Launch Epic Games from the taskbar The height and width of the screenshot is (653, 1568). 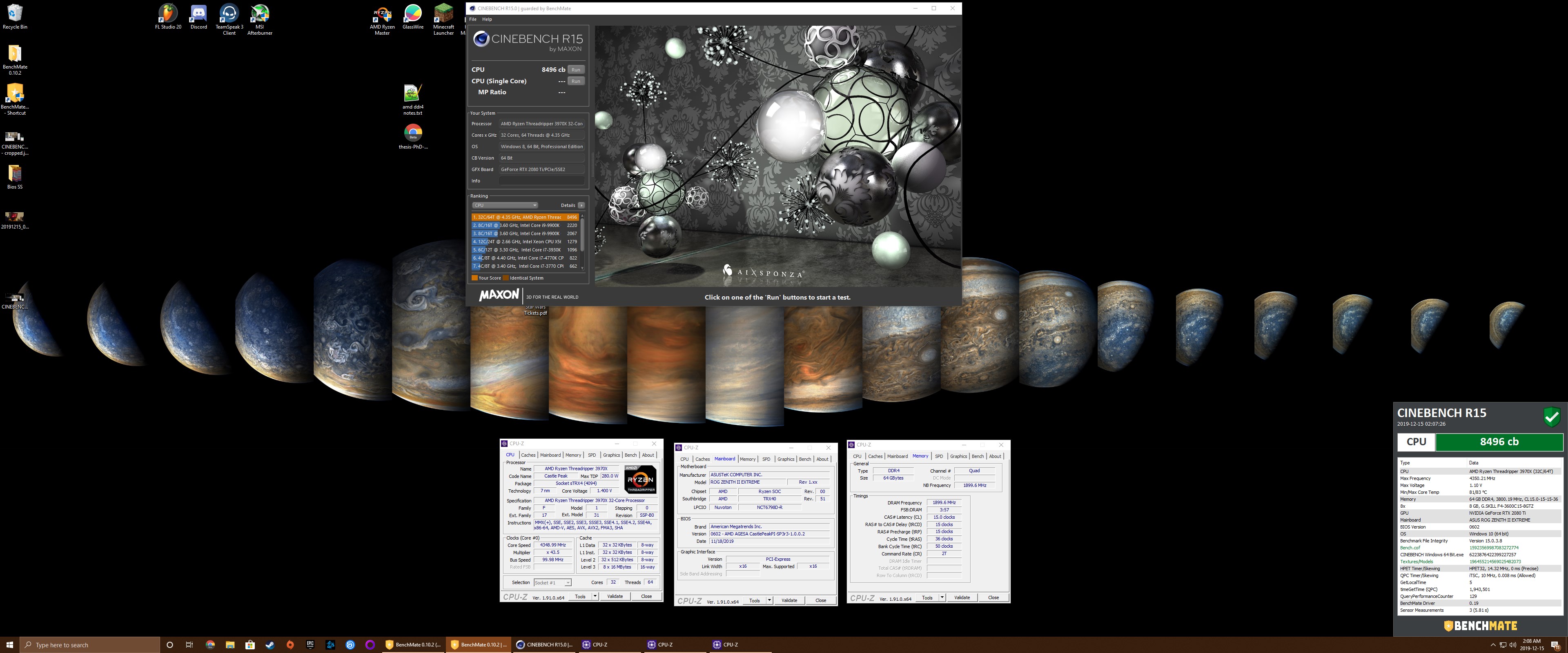310,644
